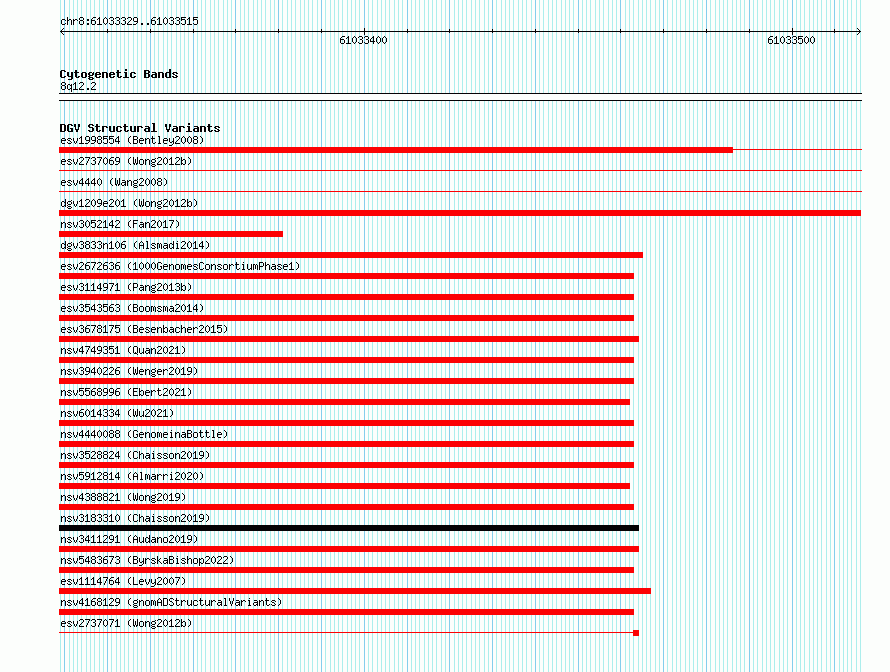Image resolution: width=890 pixels, height=672 pixels.
Task: Click esv2737071 (Wong2012b) label
Action: [x=126, y=623]
